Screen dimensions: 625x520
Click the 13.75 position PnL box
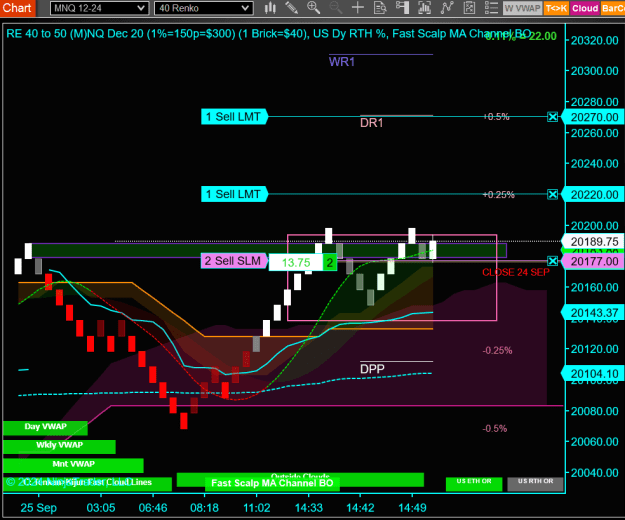click(x=296, y=263)
